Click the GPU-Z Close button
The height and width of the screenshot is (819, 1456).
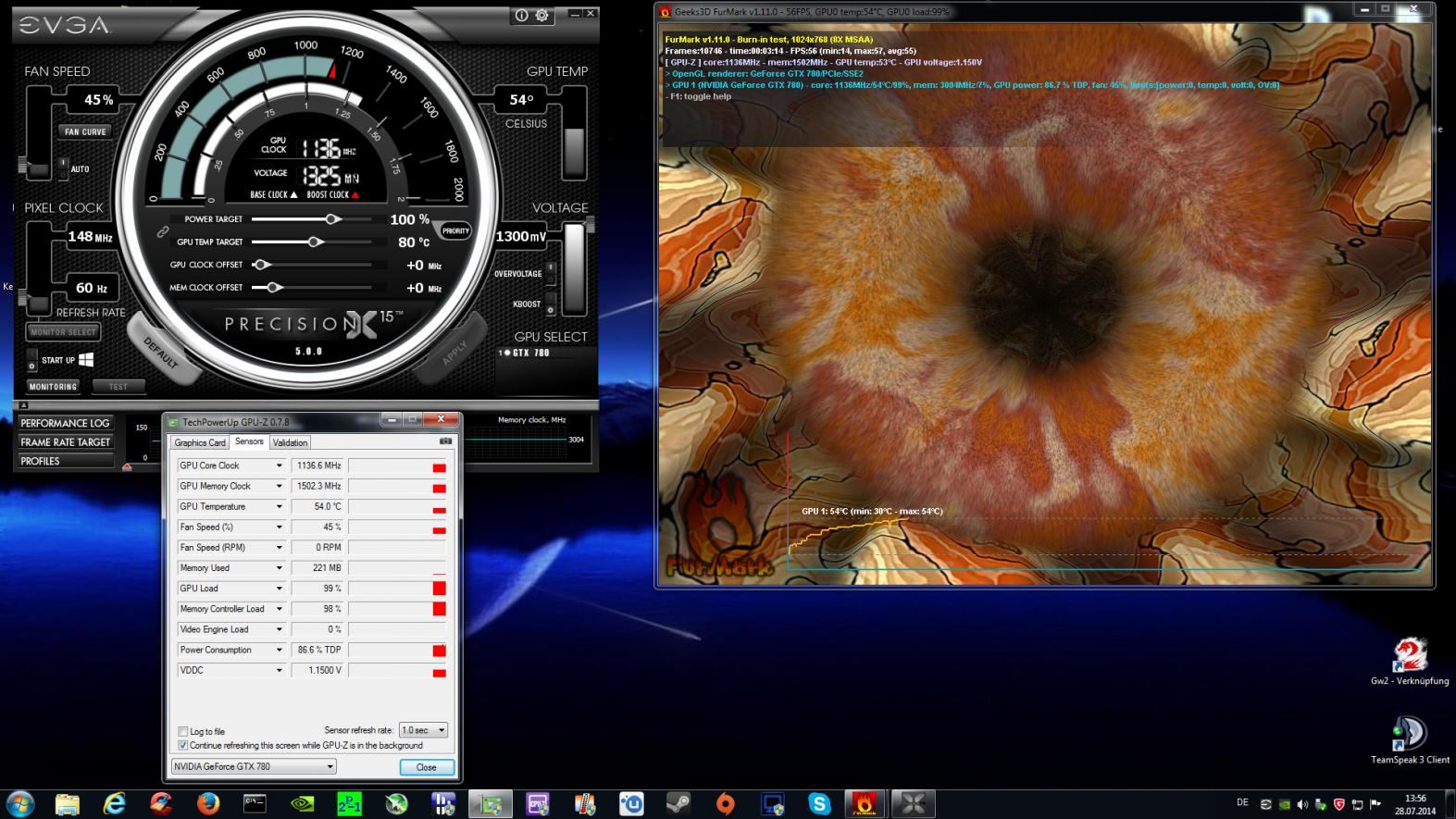[x=427, y=767]
